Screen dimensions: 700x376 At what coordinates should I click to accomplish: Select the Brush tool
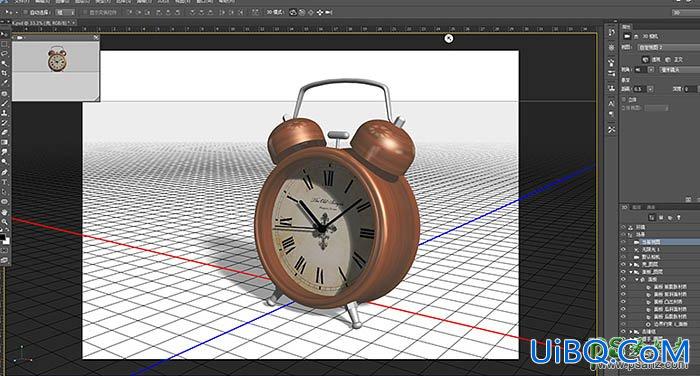(4, 103)
